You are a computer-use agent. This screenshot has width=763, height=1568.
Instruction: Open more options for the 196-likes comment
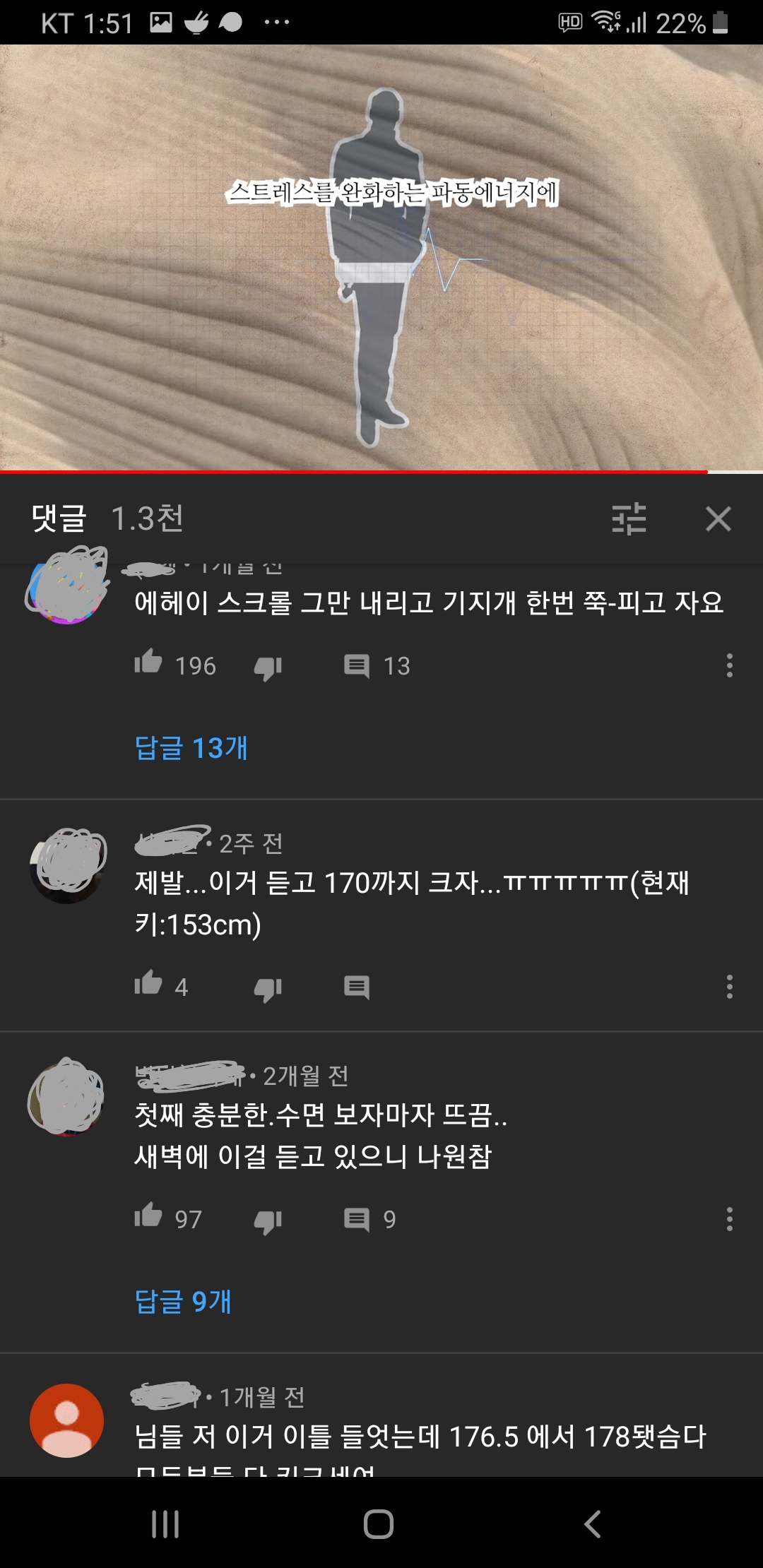tap(729, 665)
